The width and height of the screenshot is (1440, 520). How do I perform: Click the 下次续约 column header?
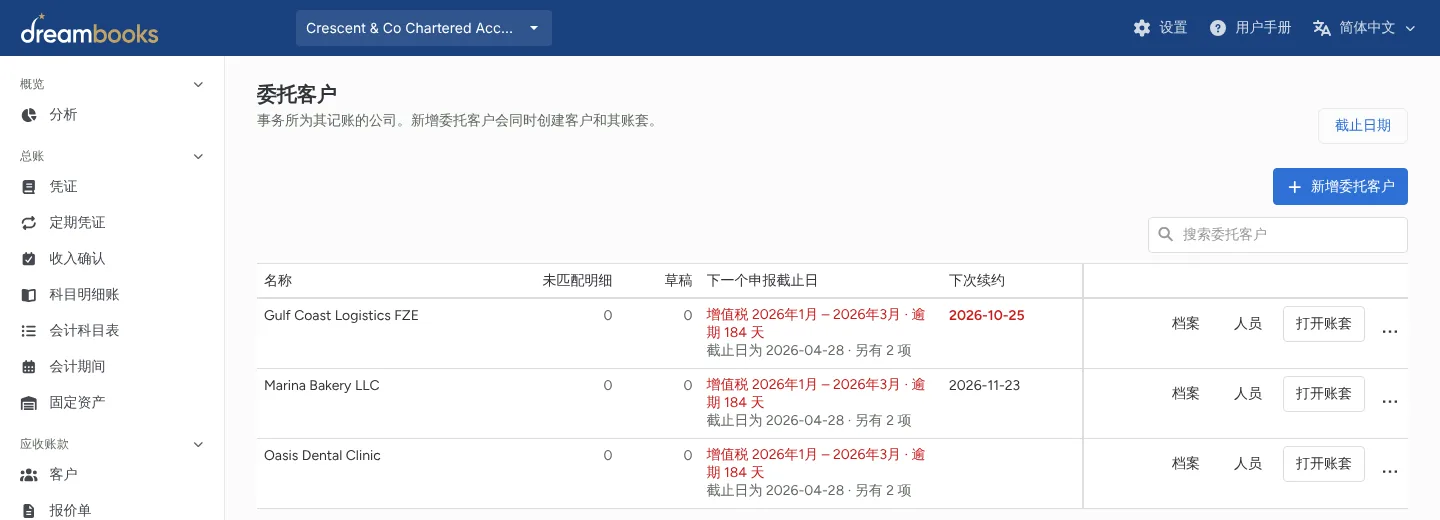(977, 281)
